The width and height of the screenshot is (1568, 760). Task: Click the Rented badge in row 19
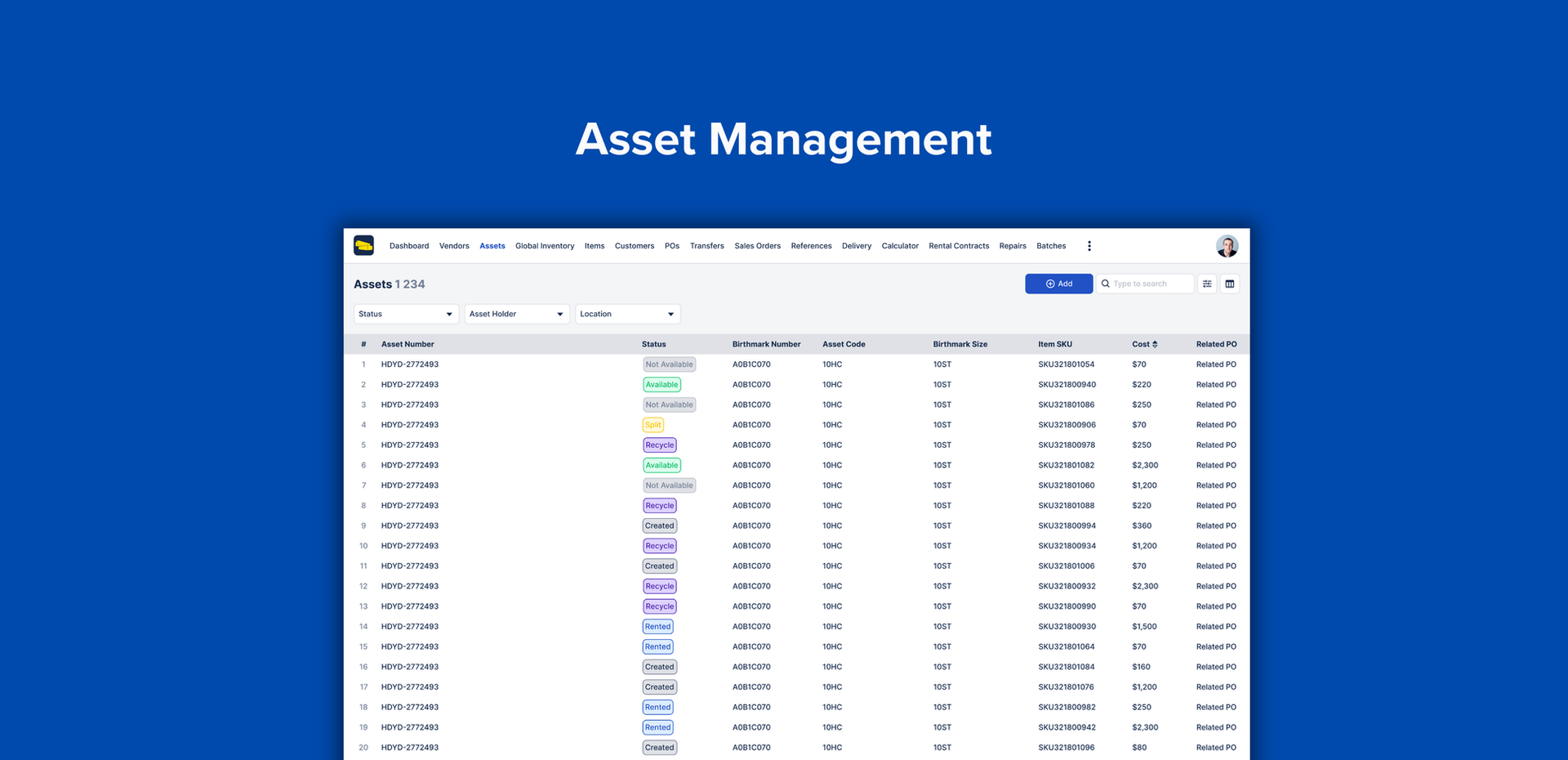[657, 727]
